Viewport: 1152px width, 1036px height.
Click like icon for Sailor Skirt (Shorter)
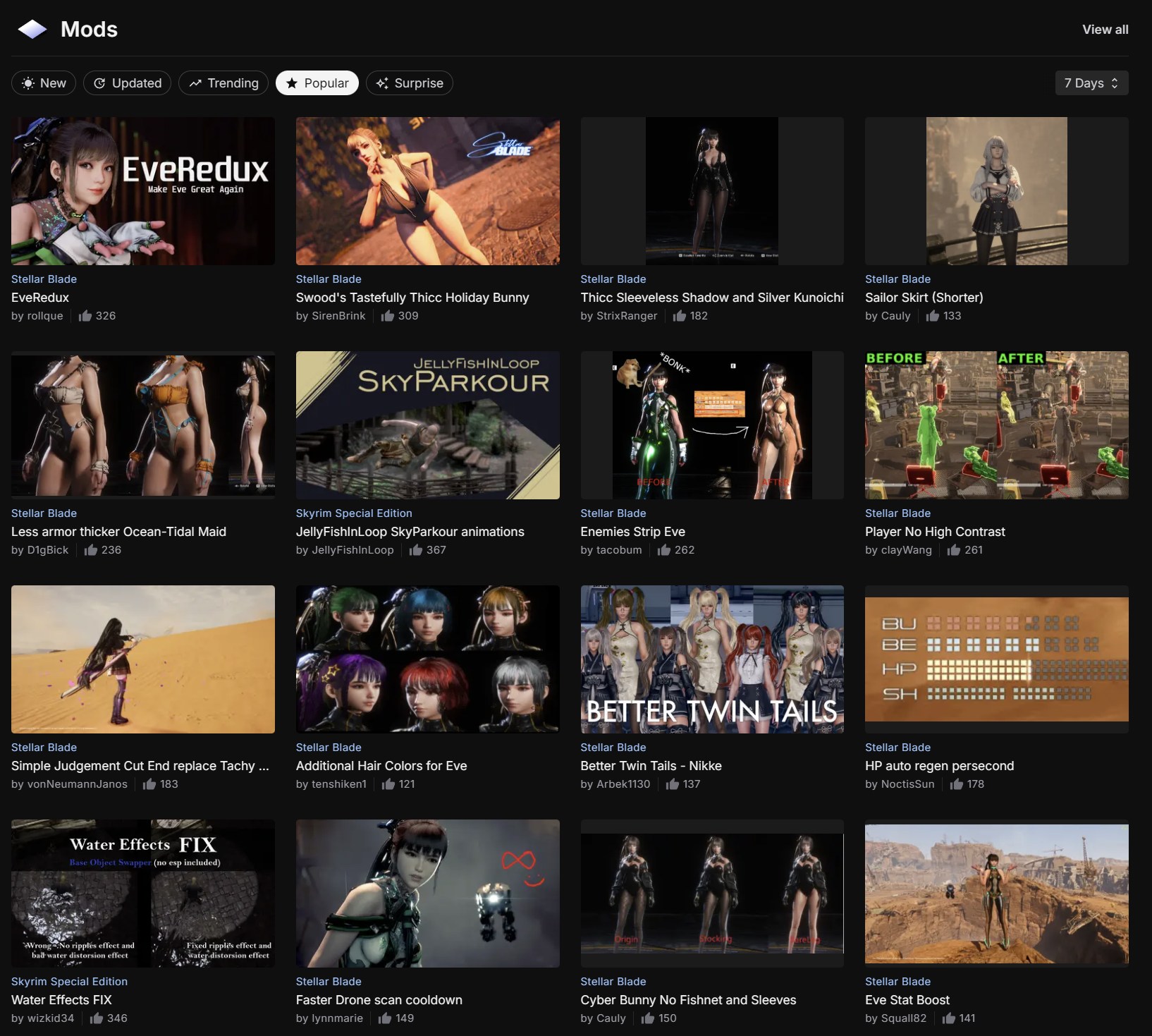coord(933,316)
